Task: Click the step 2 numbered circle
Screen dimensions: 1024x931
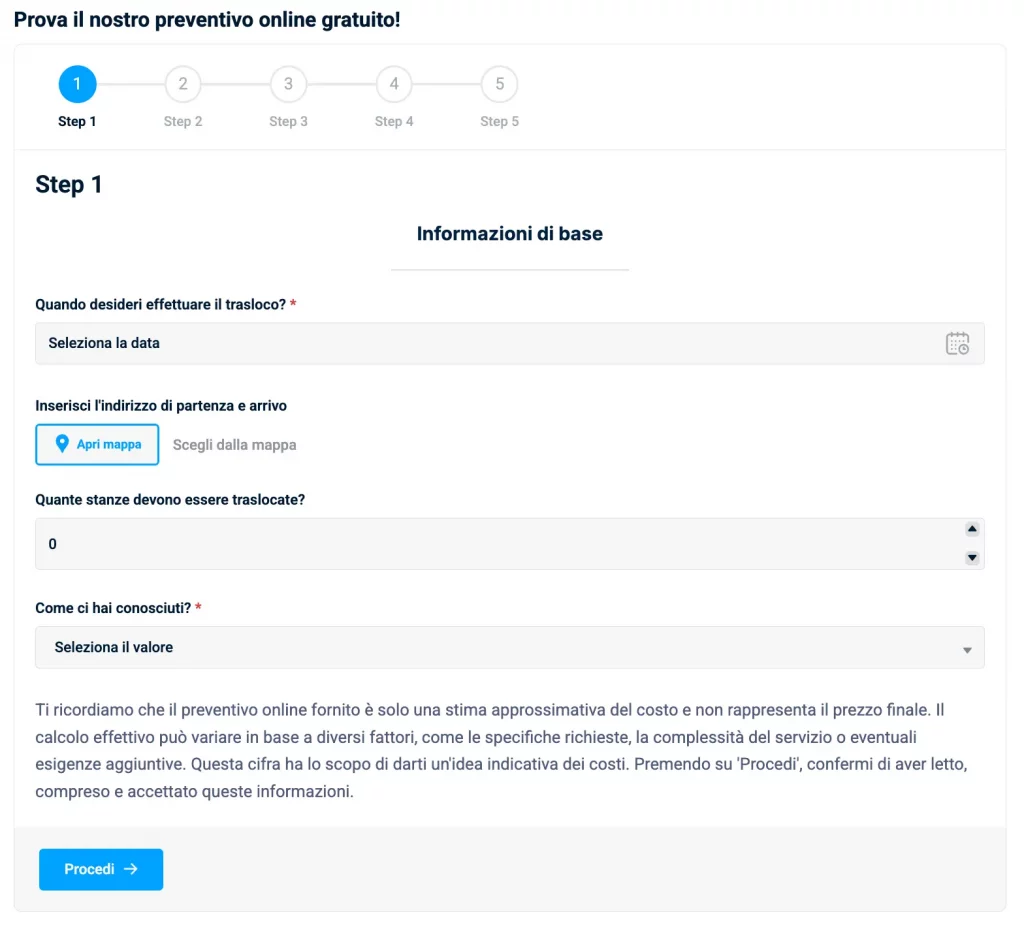Action: pyautogui.click(x=183, y=84)
